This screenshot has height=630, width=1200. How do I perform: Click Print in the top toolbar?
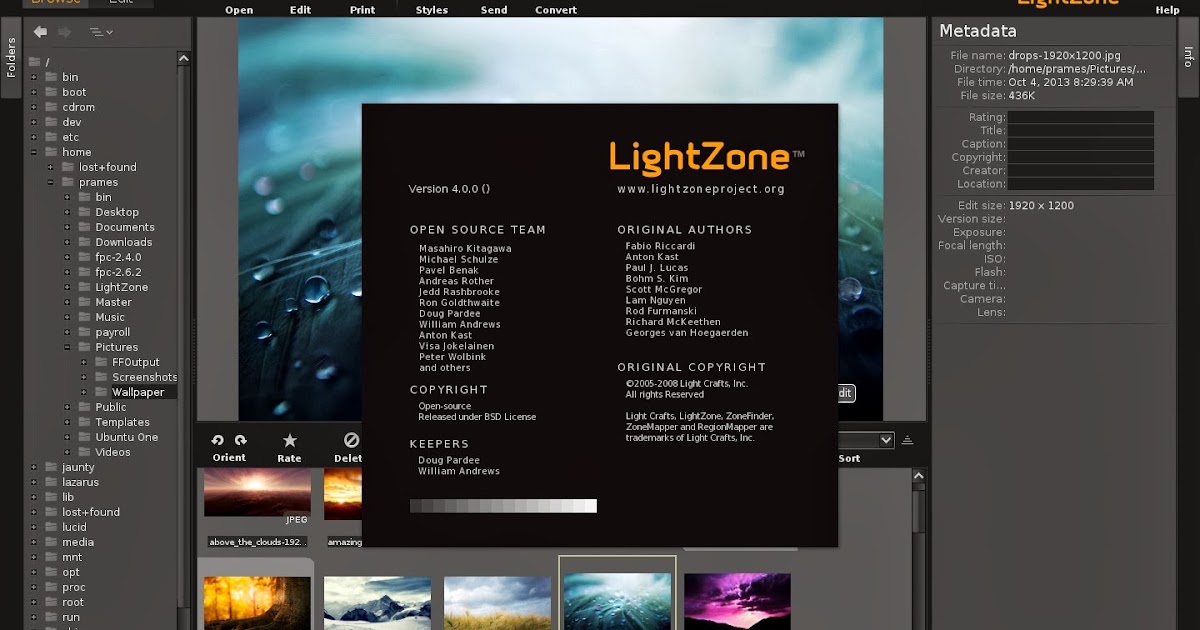[x=363, y=10]
